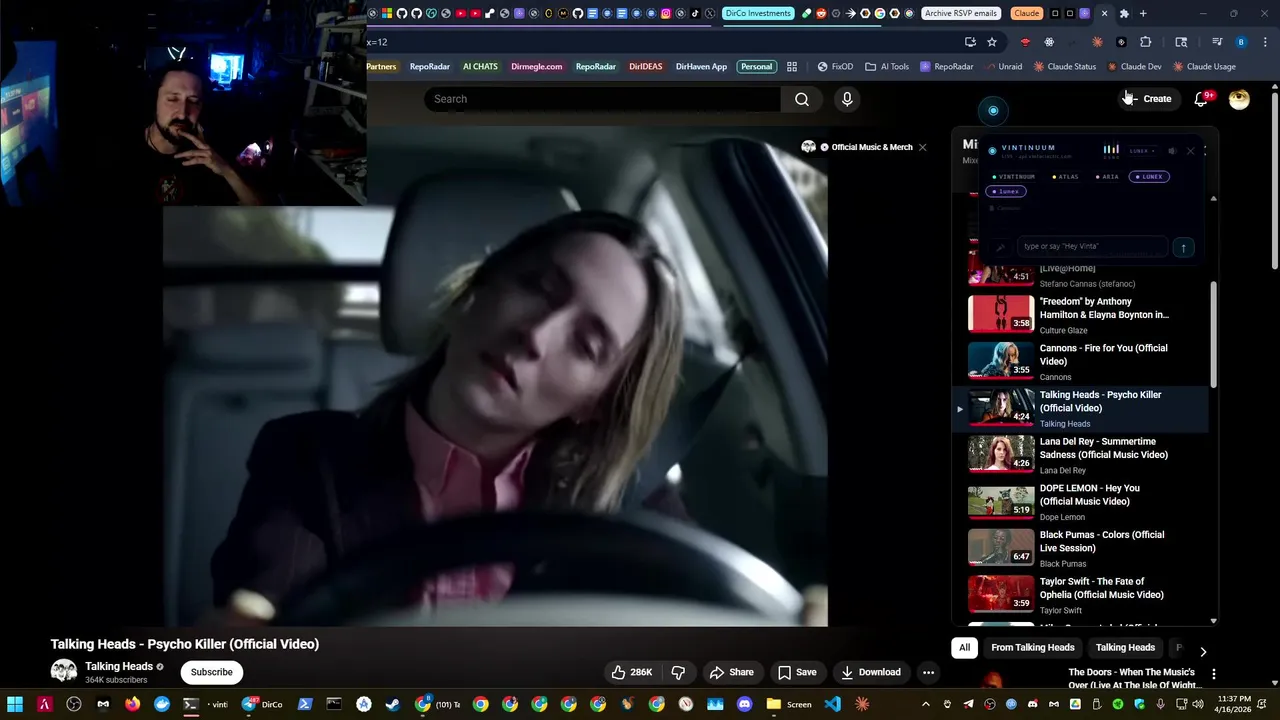Open the Talking Heads channel avatar
This screenshot has width=1280, height=720.
coord(64,671)
